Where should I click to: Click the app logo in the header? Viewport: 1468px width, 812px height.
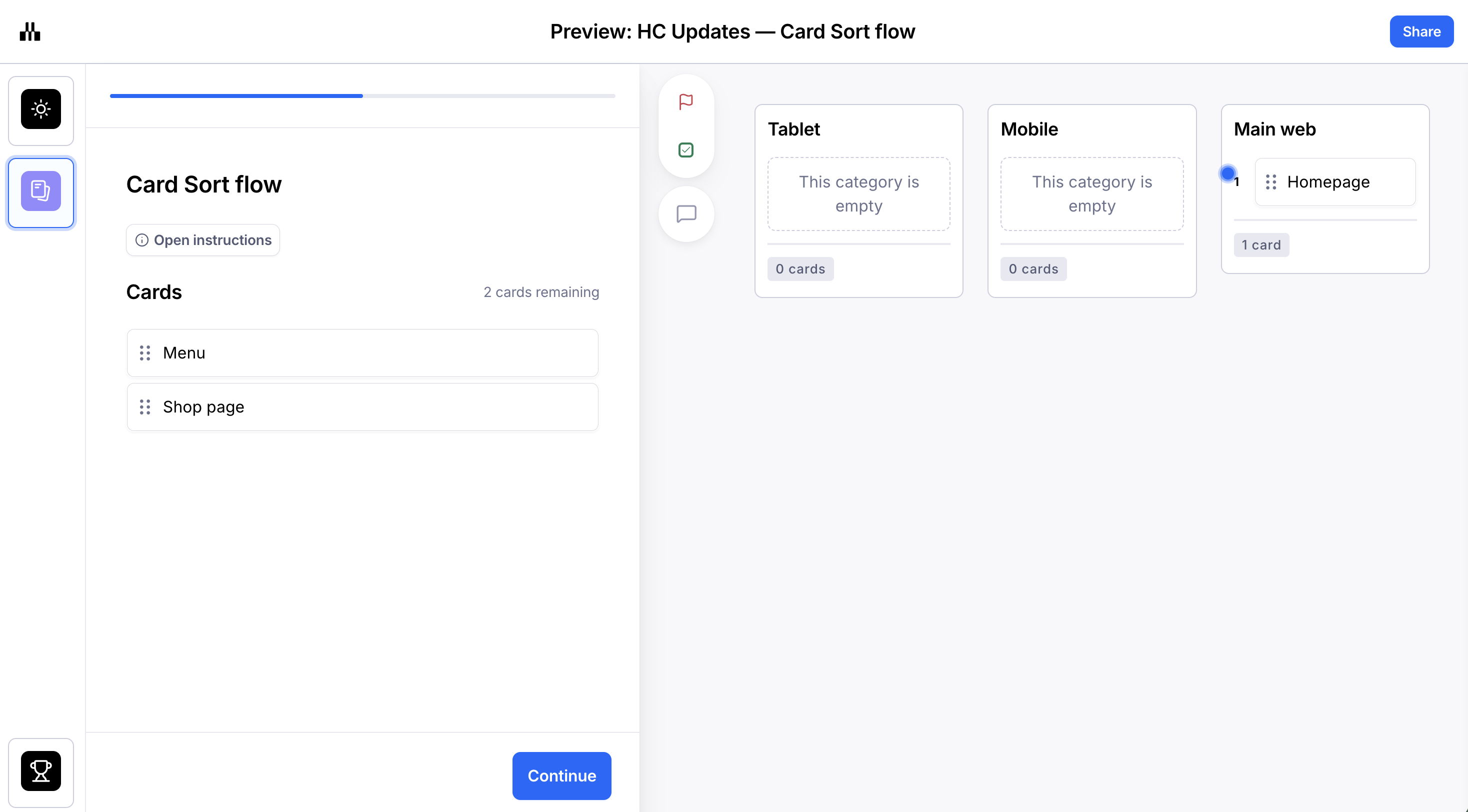tap(29, 32)
